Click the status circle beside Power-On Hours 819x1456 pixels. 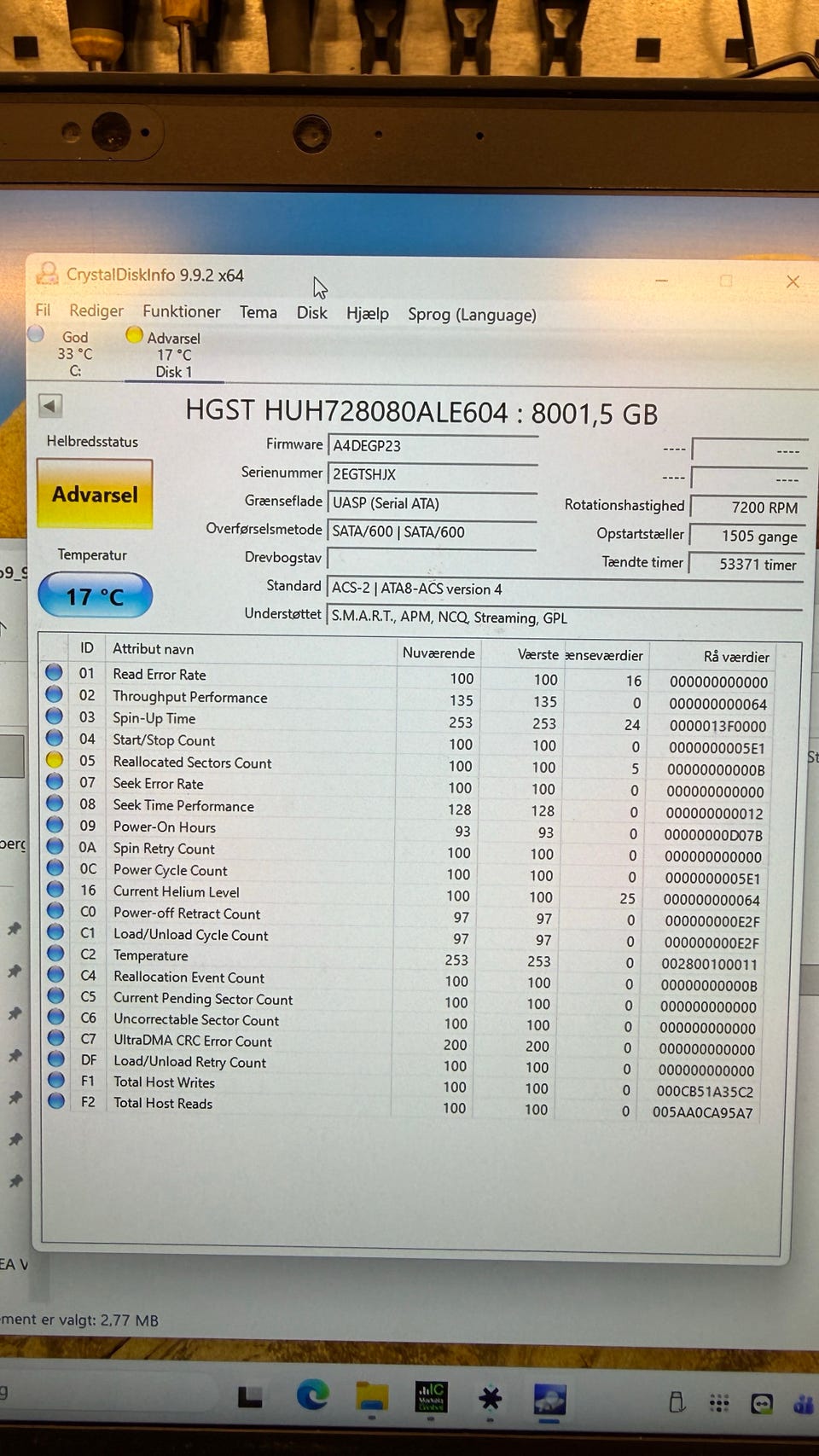pyautogui.click(x=55, y=824)
